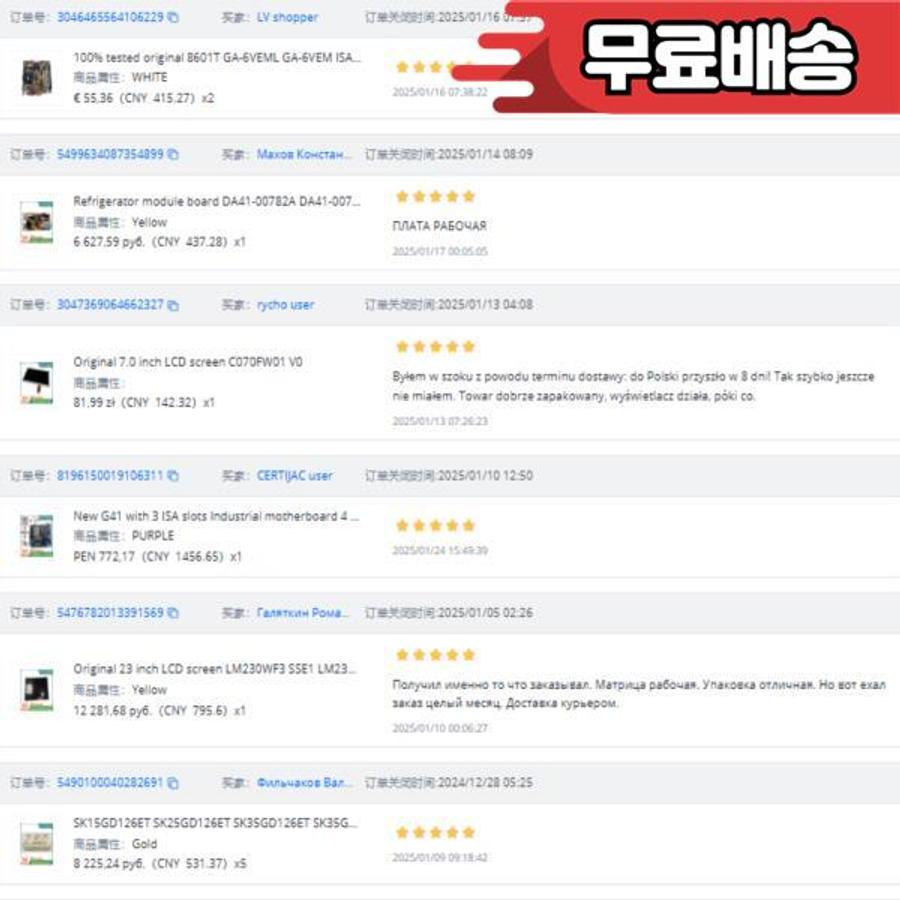900x900 pixels.
Task: Click copy icon after order 5490100040282691
Action: [173, 783]
